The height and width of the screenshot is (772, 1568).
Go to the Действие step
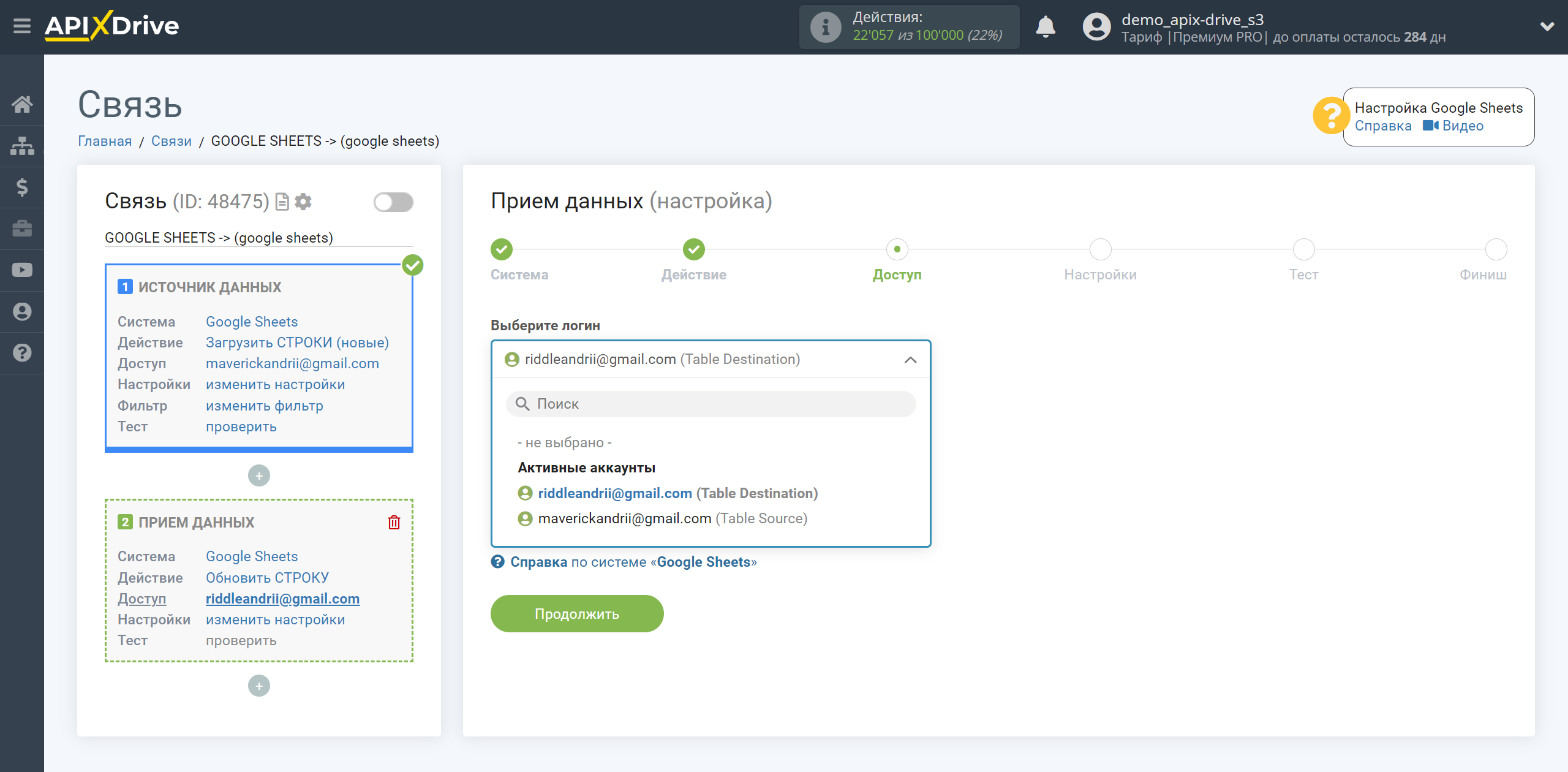[x=694, y=249]
